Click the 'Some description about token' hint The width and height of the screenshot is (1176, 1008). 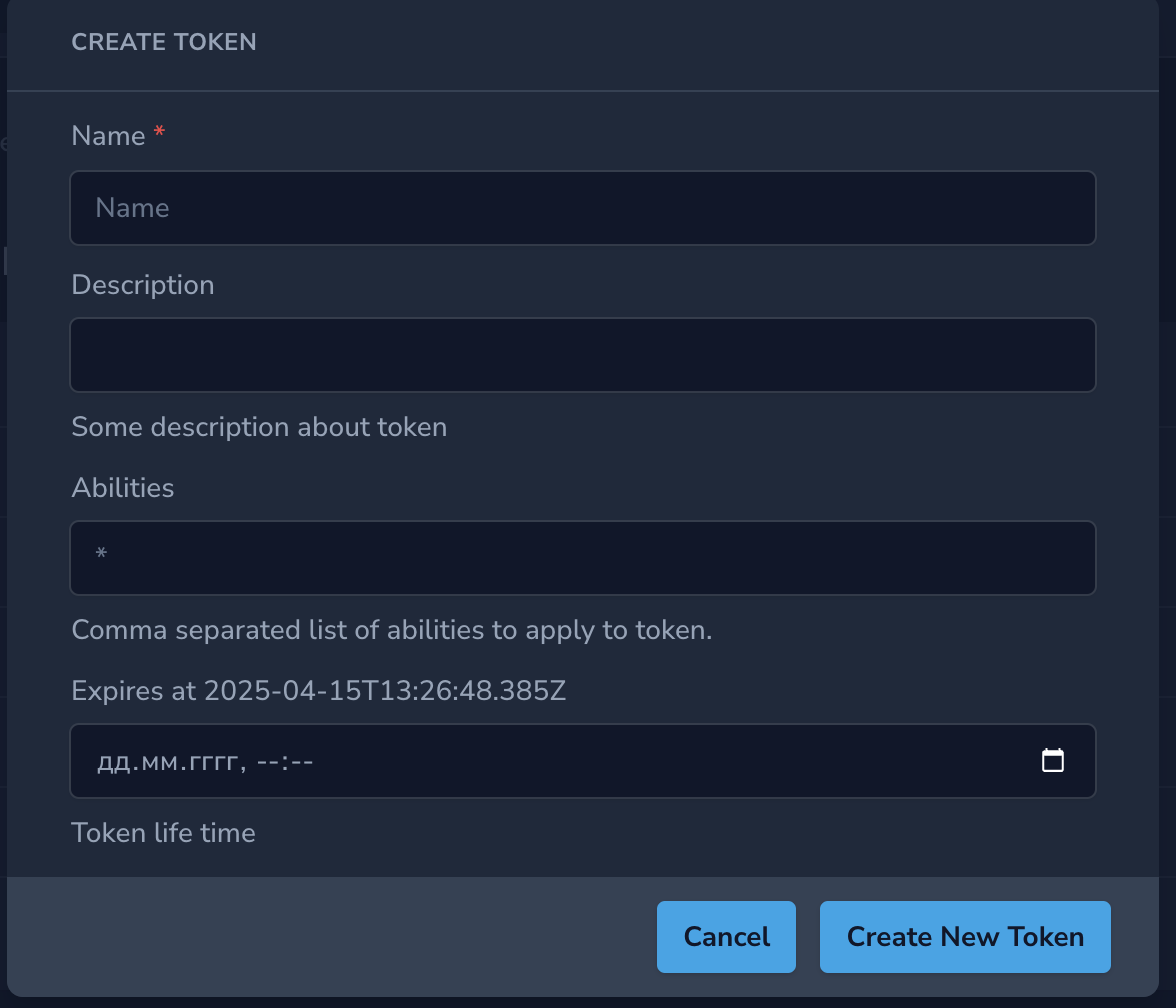pos(259,427)
